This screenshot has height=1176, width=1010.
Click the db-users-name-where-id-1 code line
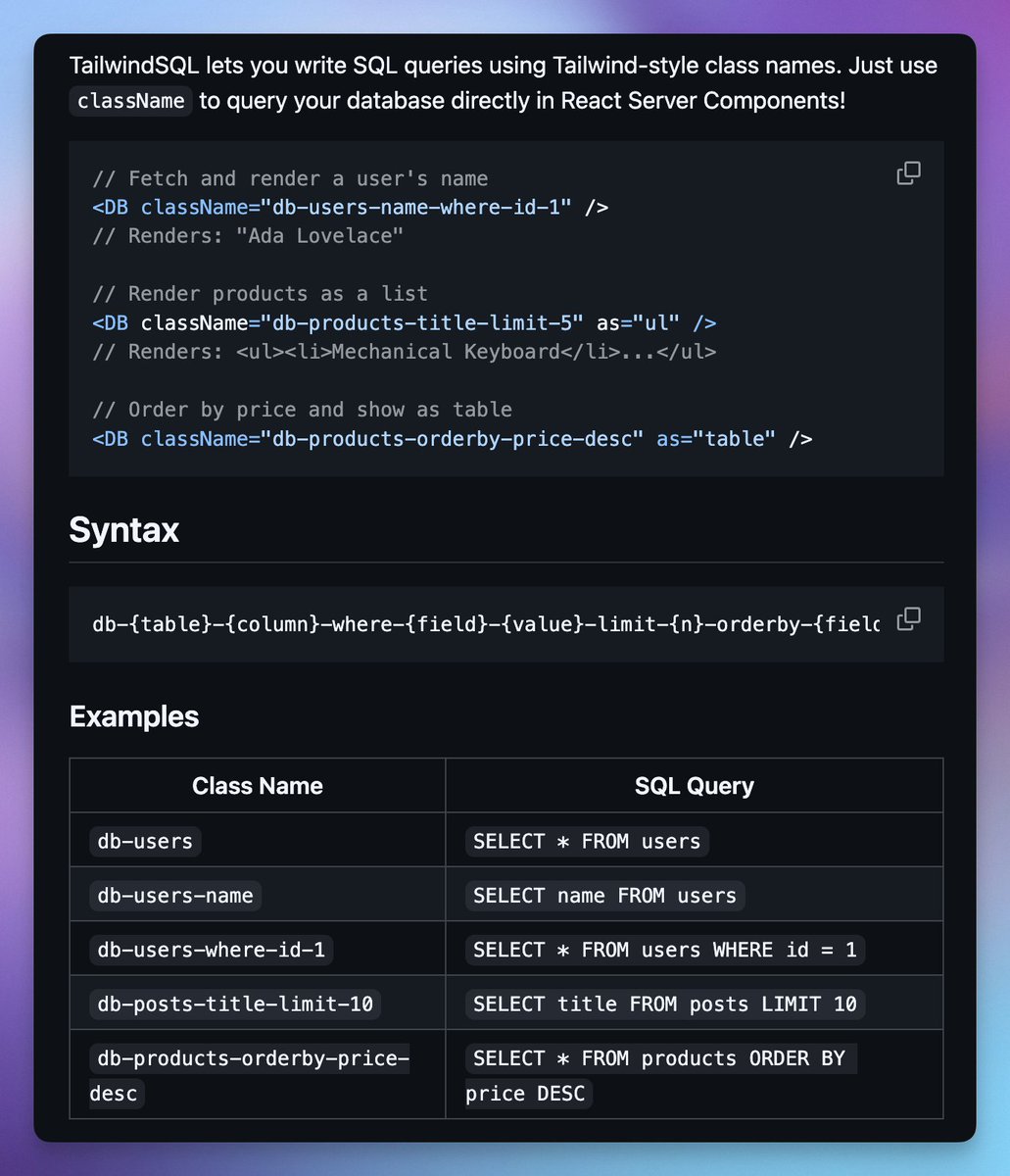351,207
